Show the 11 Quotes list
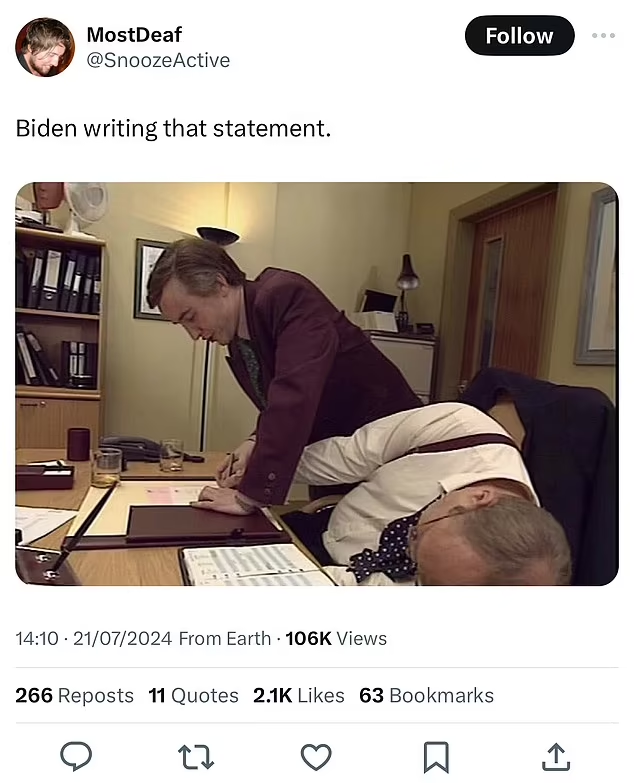Image resolution: width=634 pixels, height=783 pixels. point(193,695)
